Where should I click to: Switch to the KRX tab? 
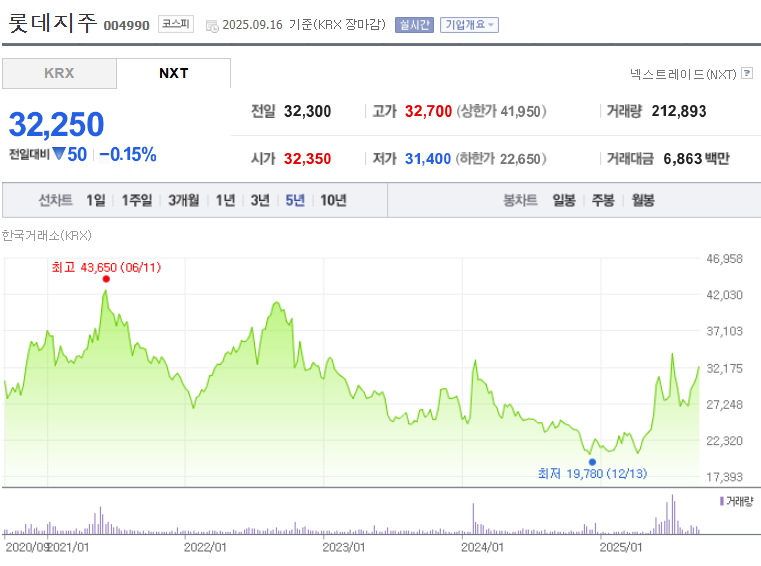(x=59, y=73)
